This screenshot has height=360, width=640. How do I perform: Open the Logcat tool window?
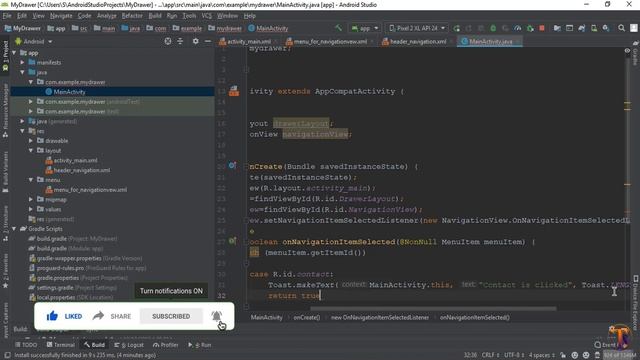(x=129, y=345)
